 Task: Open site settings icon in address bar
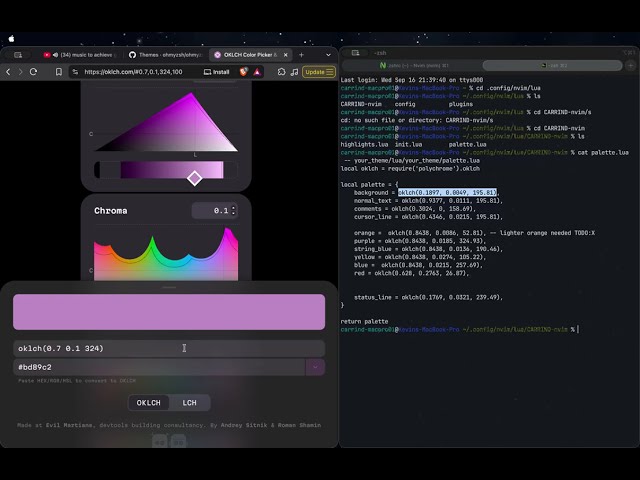(75, 72)
